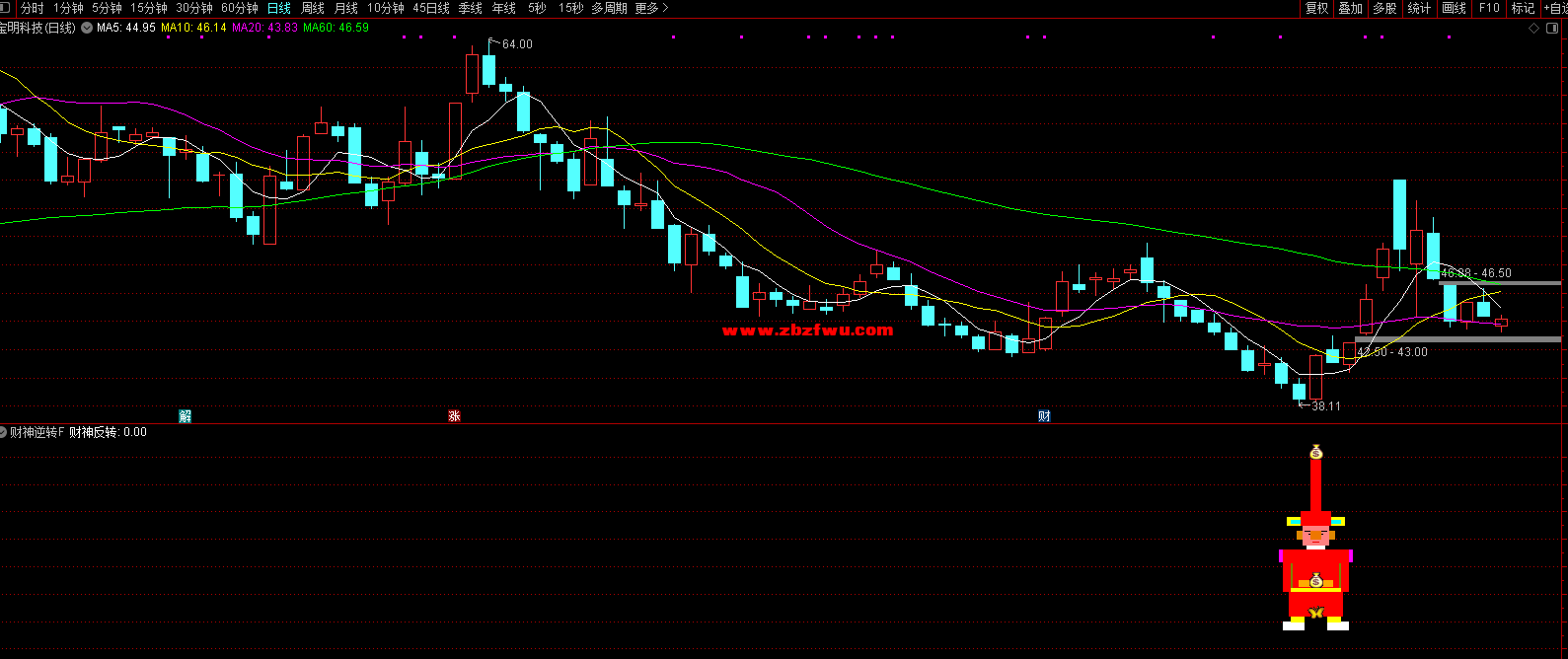The image size is (1568, 659).
Task: Open the 统计 statistics tool
Action: pyautogui.click(x=1419, y=8)
